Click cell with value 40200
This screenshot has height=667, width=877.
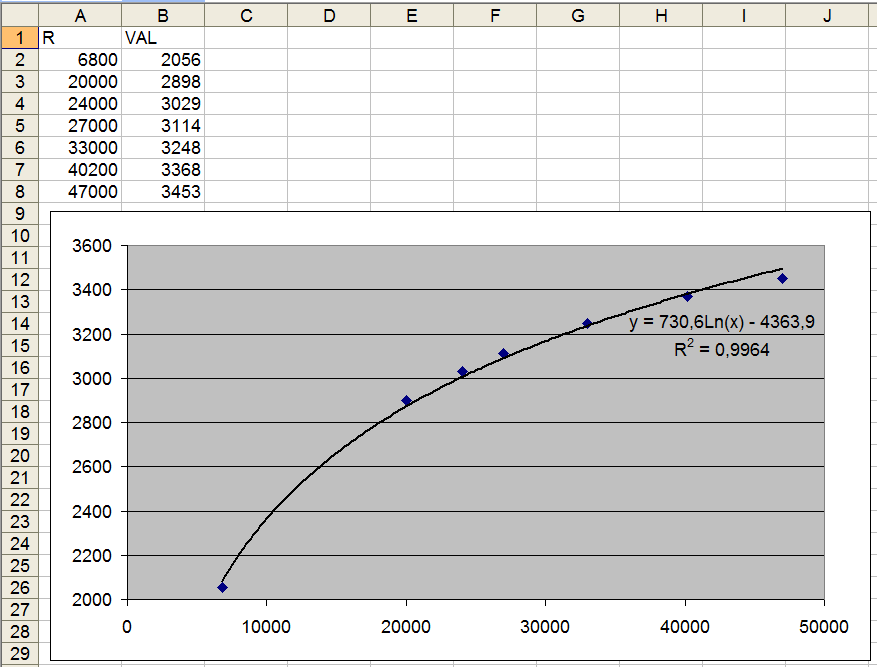pos(80,169)
